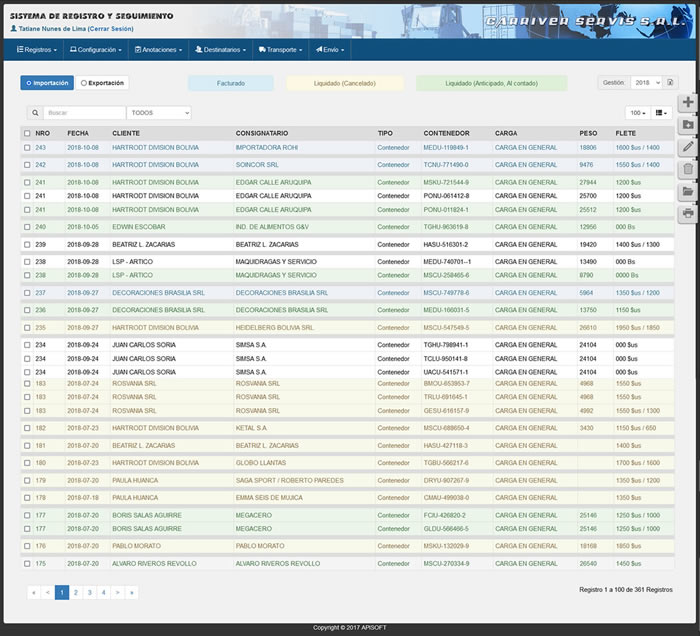Click the pencil edit icon
This screenshot has width=700, height=636.
click(x=688, y=147)
